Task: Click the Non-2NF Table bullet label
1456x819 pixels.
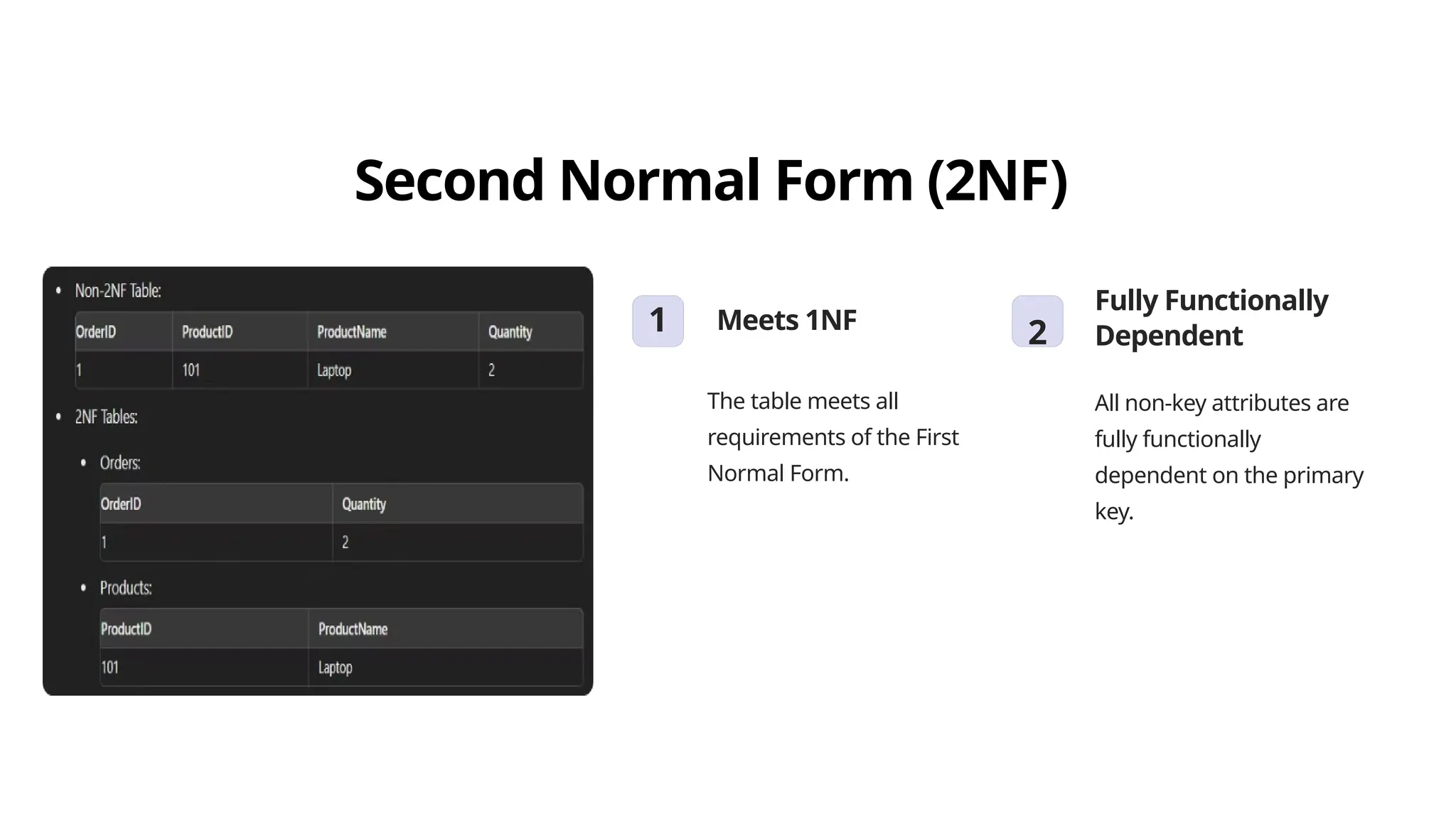Action: [118, 291]
